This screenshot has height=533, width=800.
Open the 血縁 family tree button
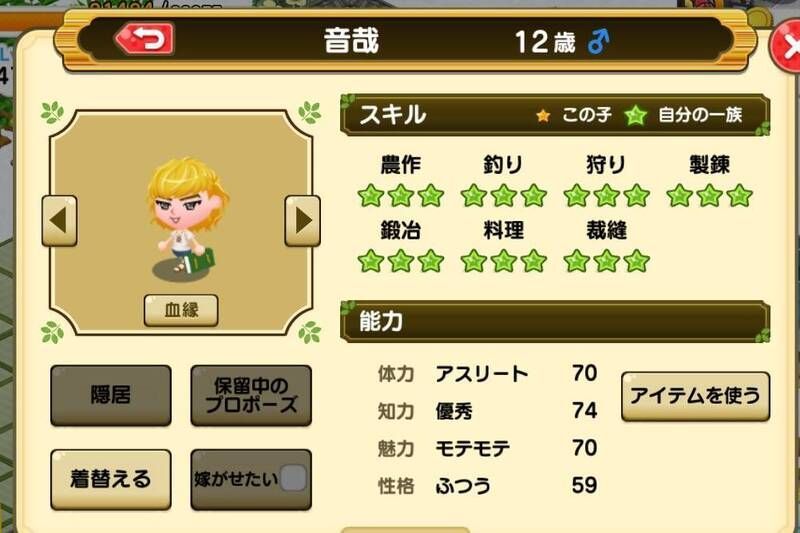(181, 310)
